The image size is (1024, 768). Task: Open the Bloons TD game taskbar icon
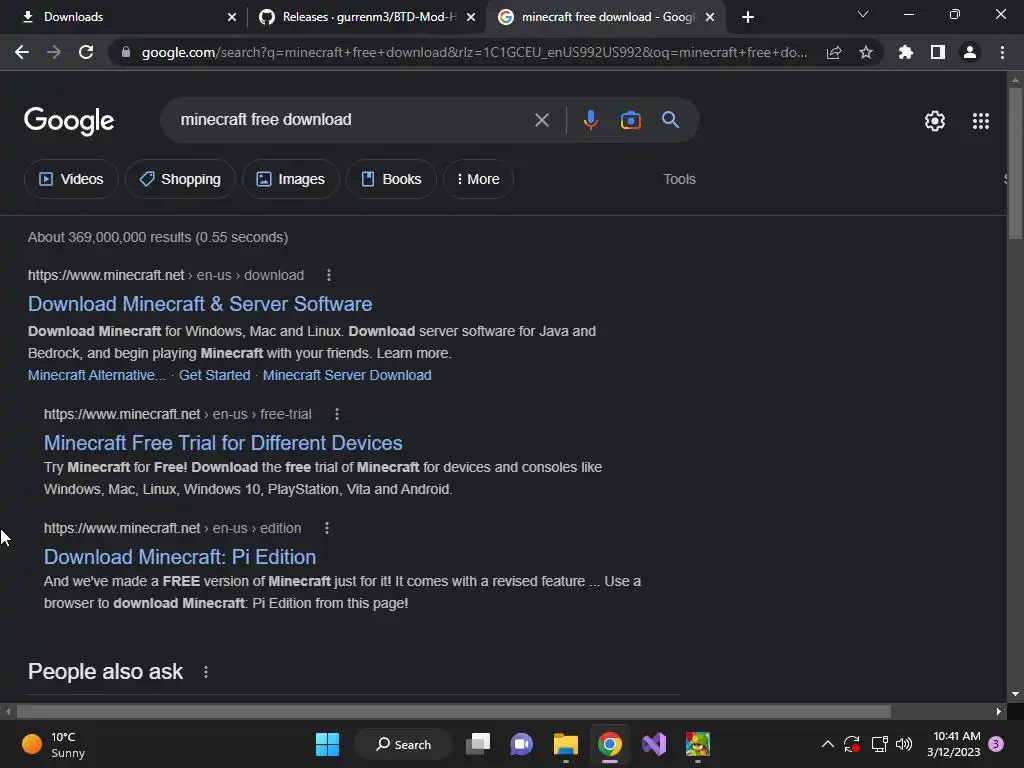click(x=697, y=744)
